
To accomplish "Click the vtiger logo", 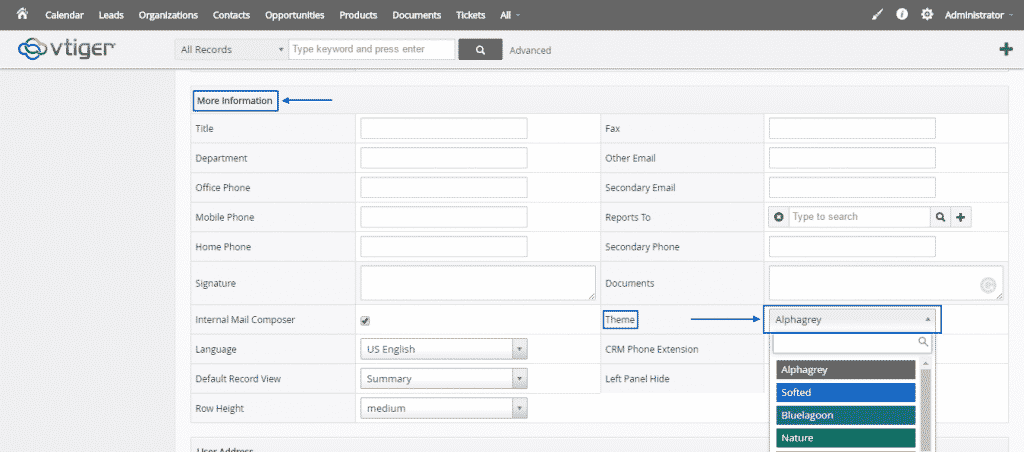I will pos(67,48).
